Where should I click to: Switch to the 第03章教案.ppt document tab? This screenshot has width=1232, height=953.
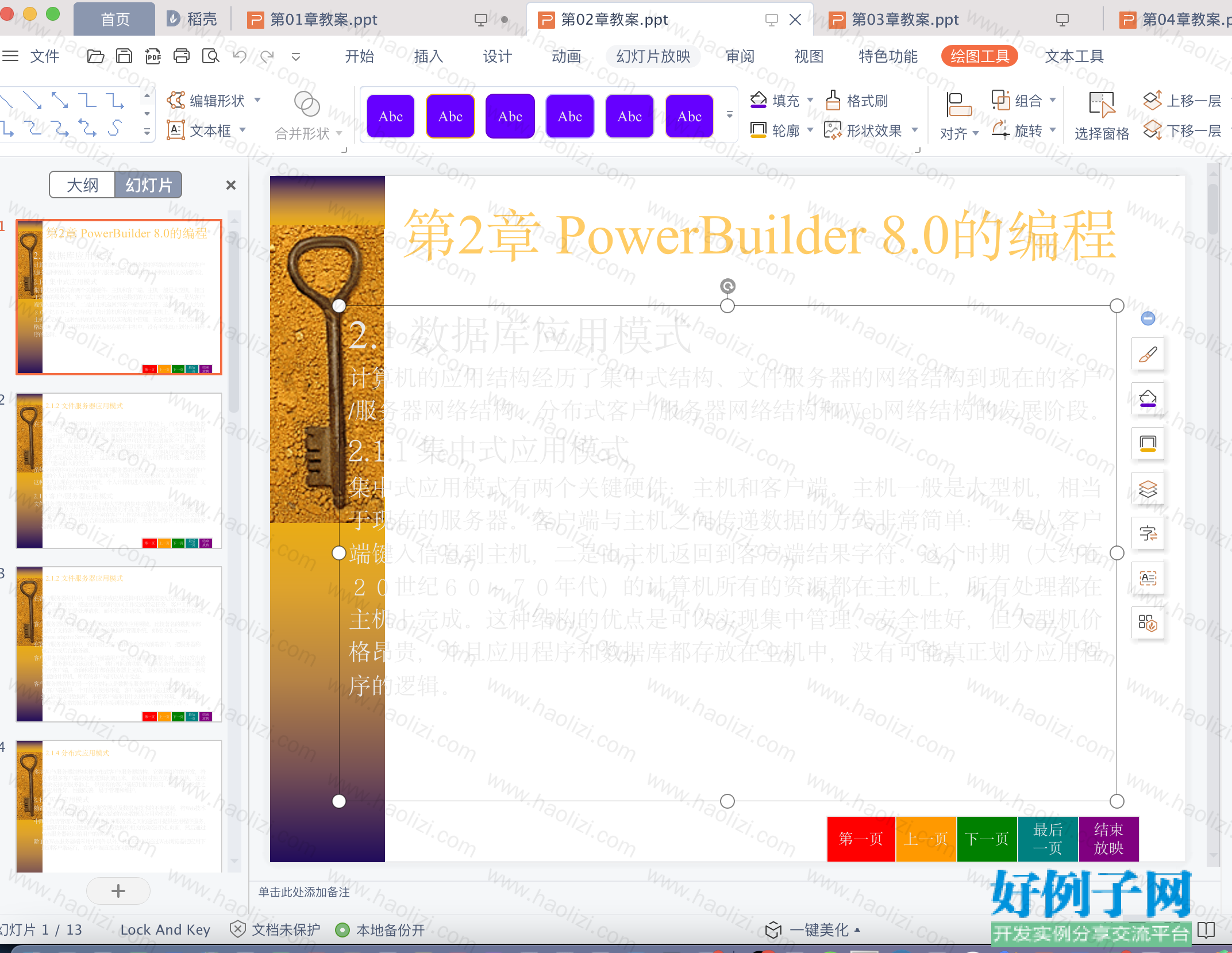coord(904,20)
